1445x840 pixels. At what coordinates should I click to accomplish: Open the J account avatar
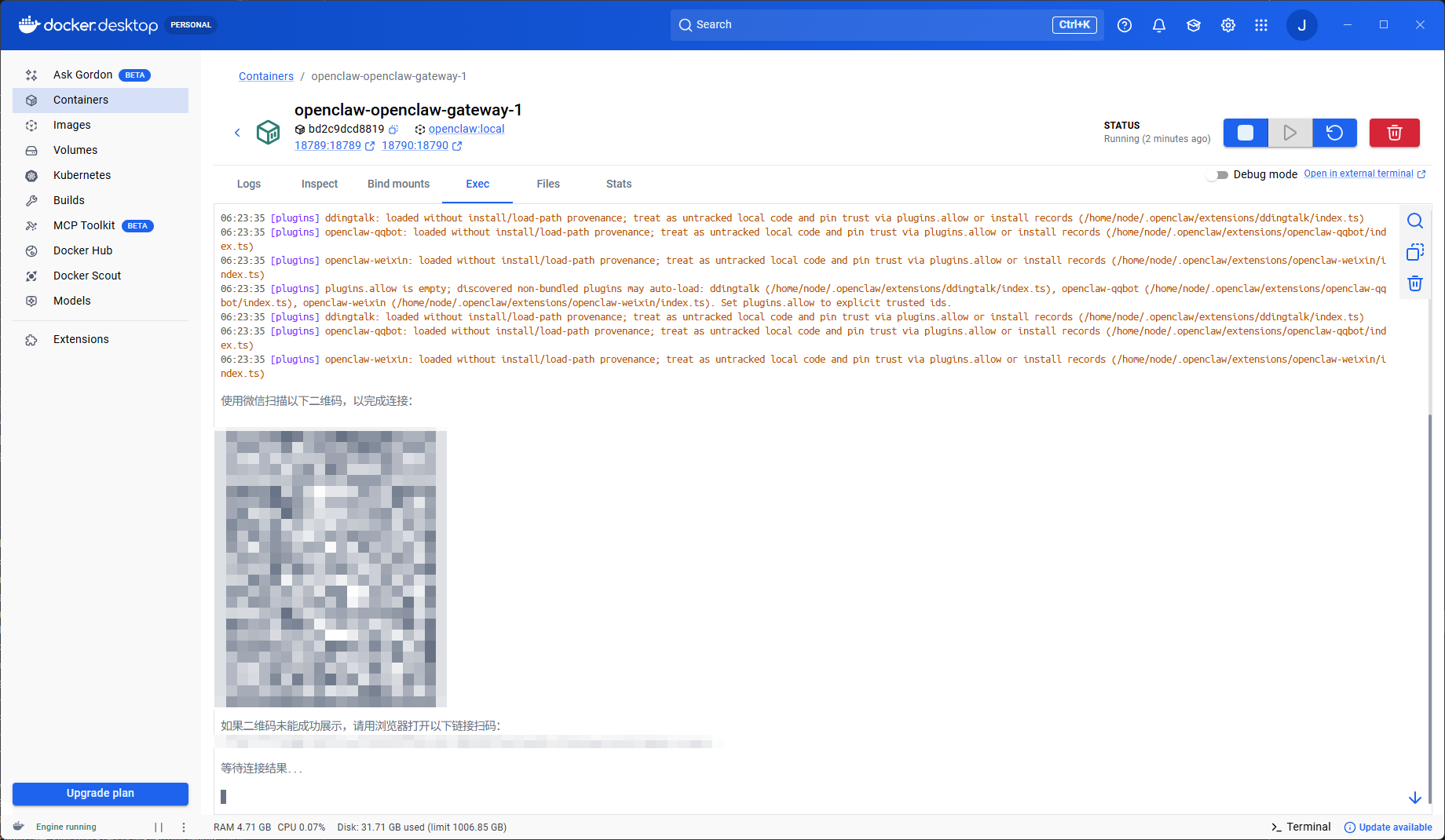(x=1302, y=25)
